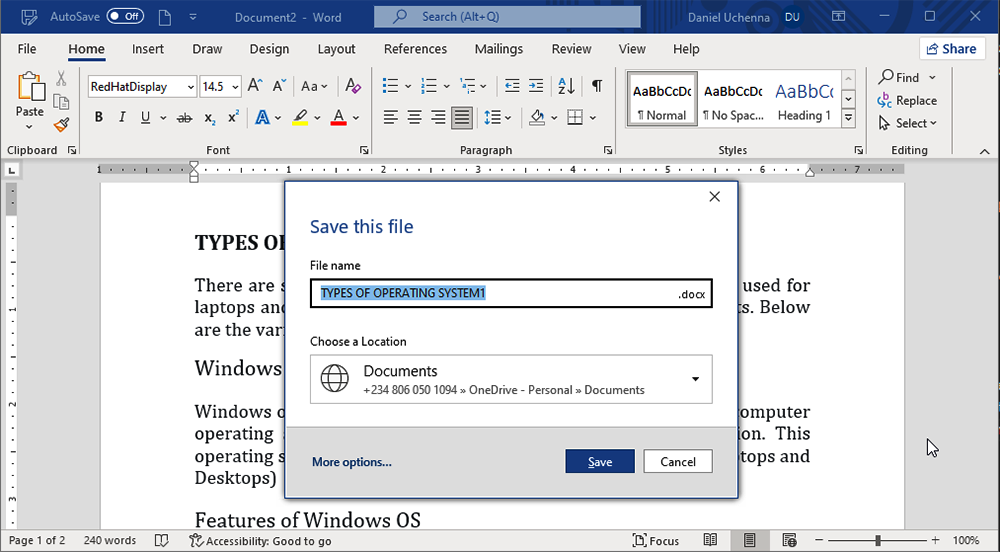
Task: Toggle the AutoSave switch
Action: pyautogui.click(x=125, y=17)
